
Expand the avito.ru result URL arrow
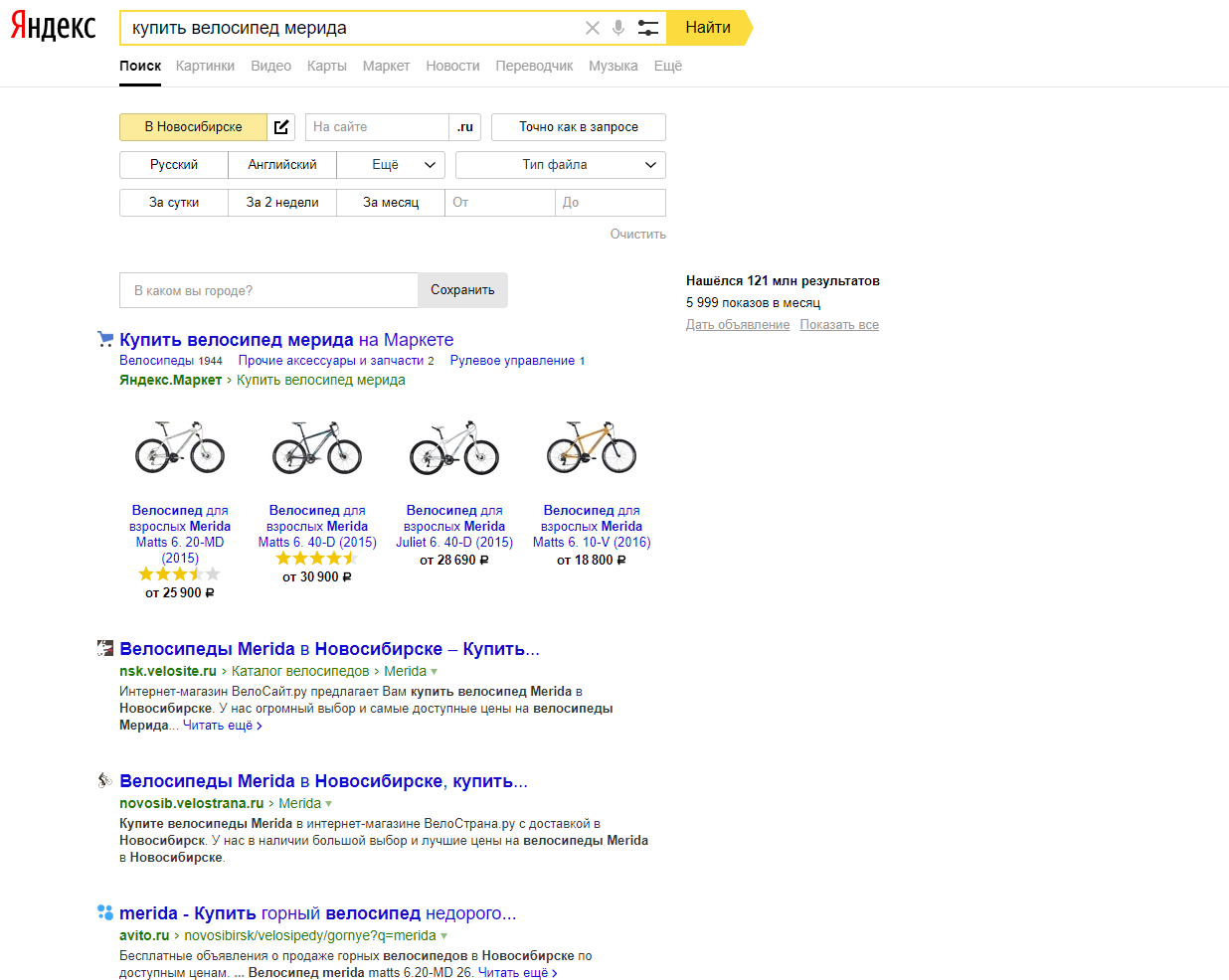(x=444, y=936)
